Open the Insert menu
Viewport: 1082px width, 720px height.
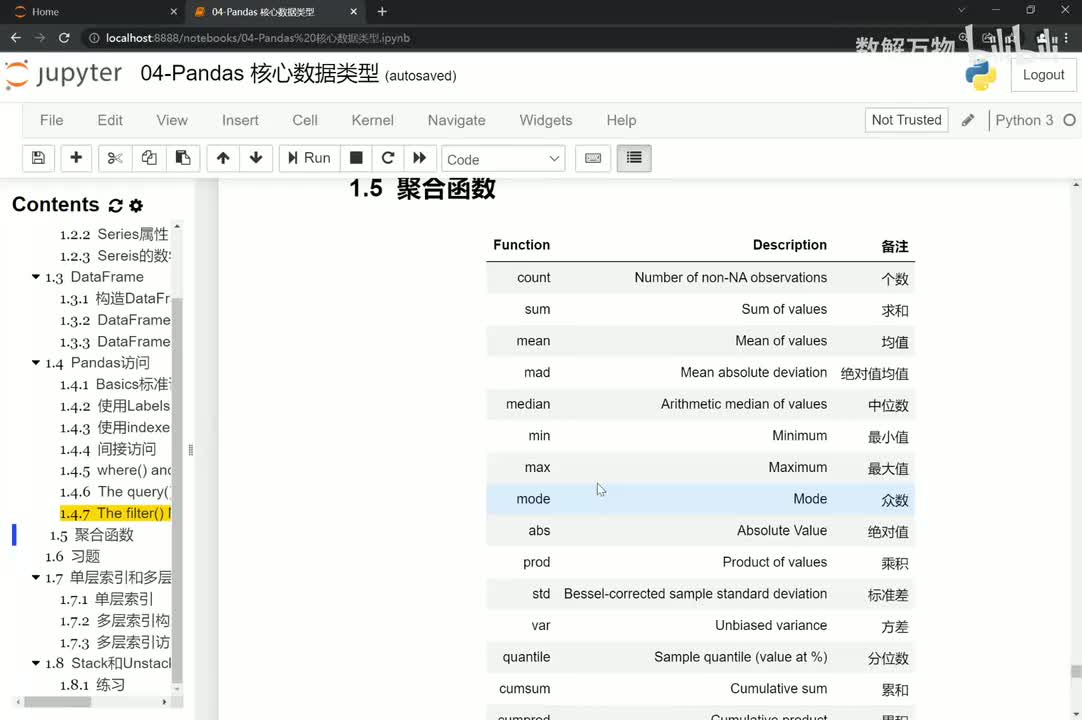tap(240, 120)
